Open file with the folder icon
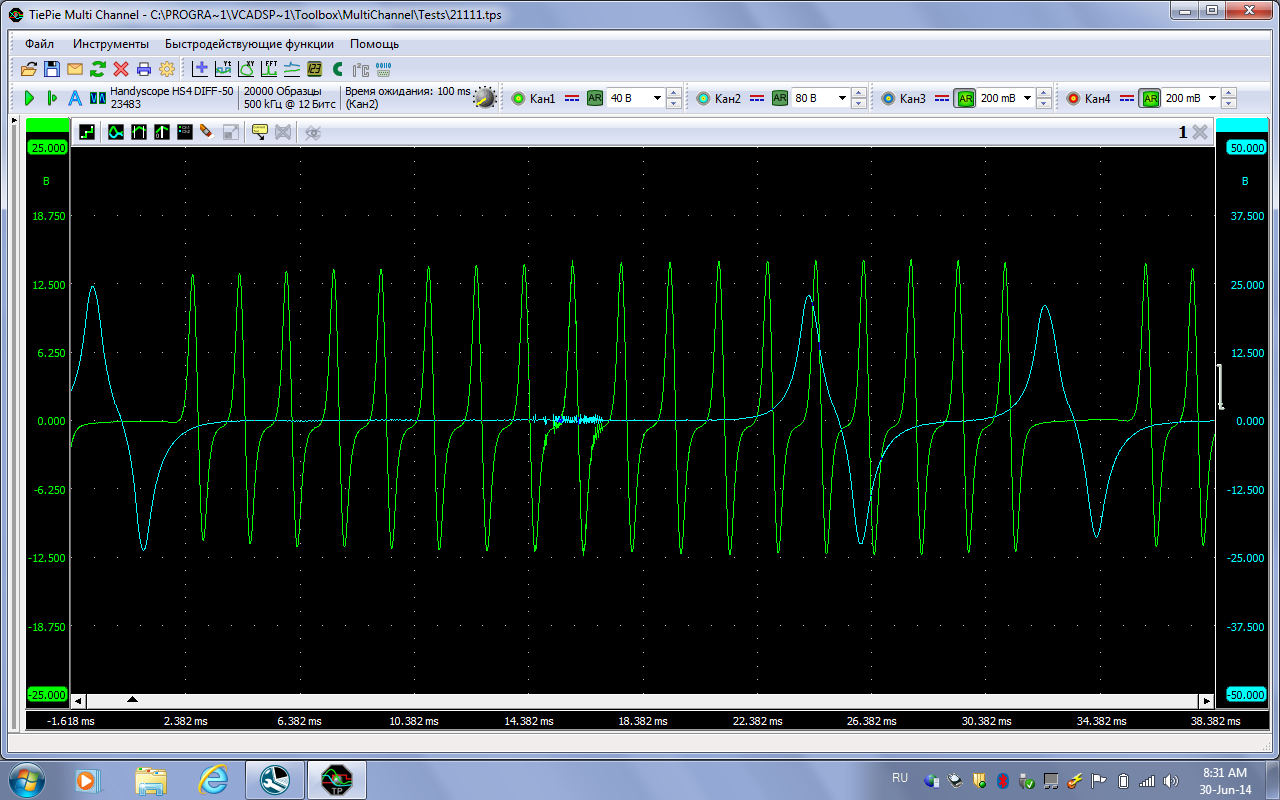 click(28, 69)
